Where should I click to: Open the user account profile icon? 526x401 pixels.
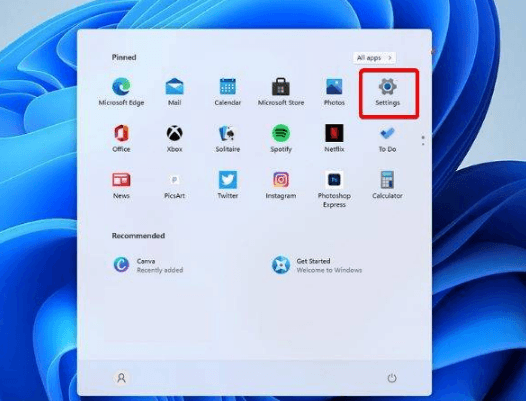tap(121, 378)
